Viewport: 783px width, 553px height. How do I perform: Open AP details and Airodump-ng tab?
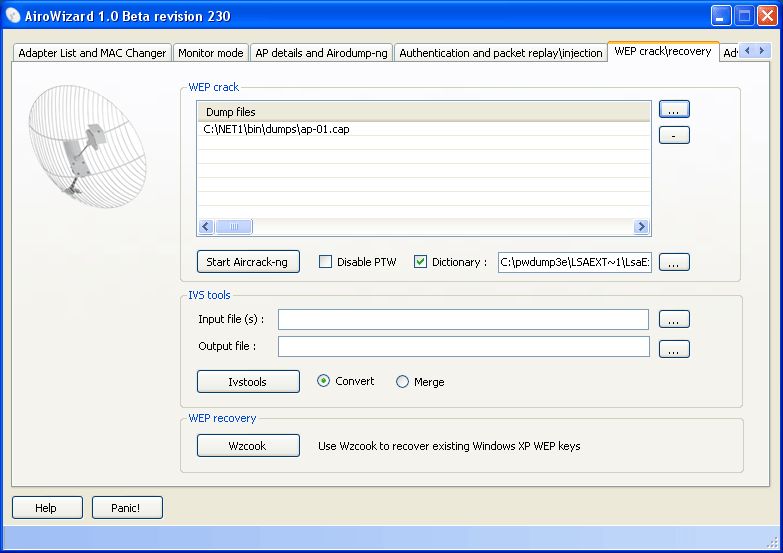(x=322, y=53)
